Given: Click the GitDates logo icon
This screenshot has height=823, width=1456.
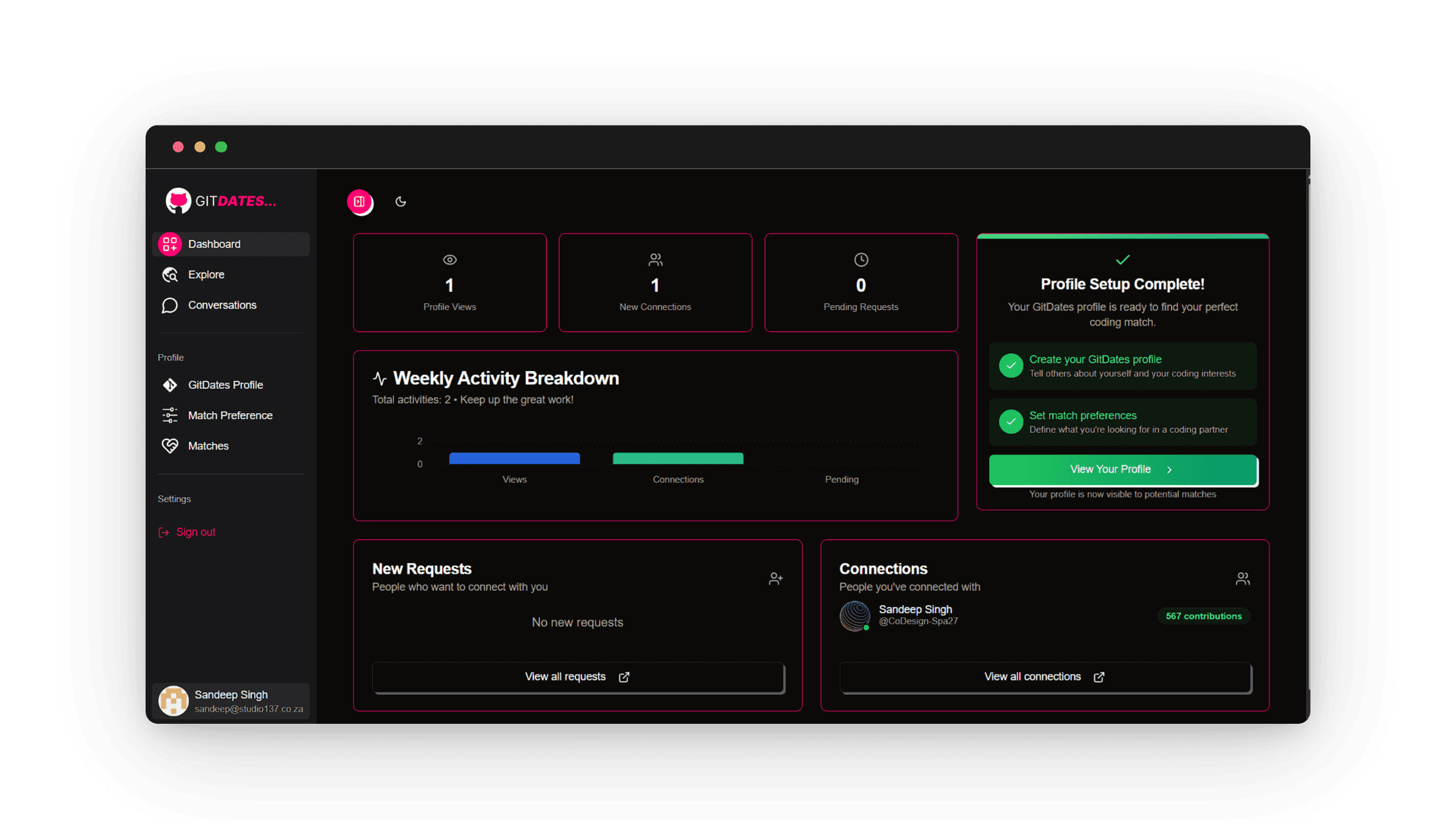Looking at the screenshot, I should 178,201.
